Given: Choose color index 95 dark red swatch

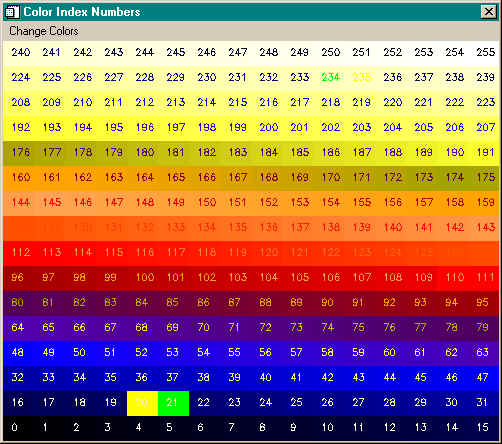Looking at the screenshot, I should point(484,303).
